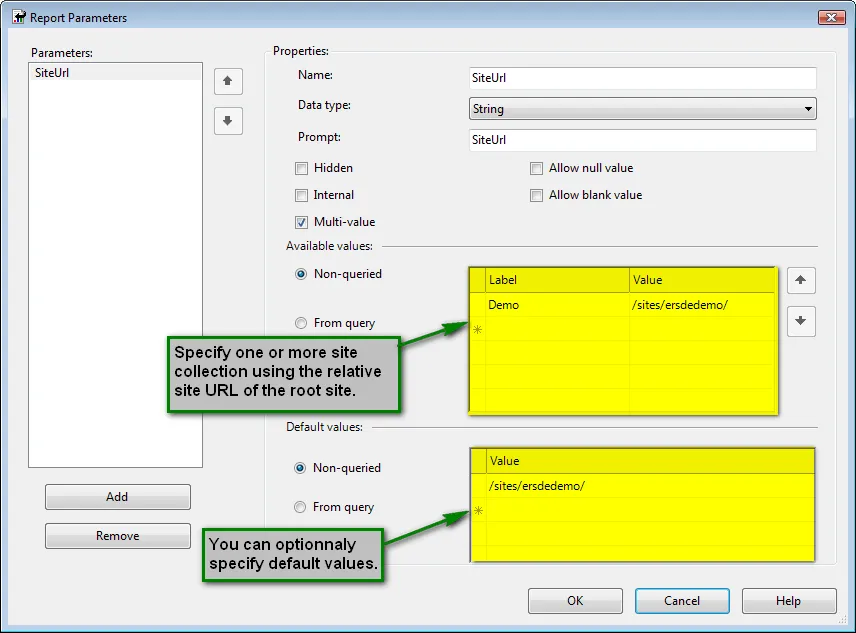Move SiteUrl parameter down using arrow icon

click(x=228, y=121)
